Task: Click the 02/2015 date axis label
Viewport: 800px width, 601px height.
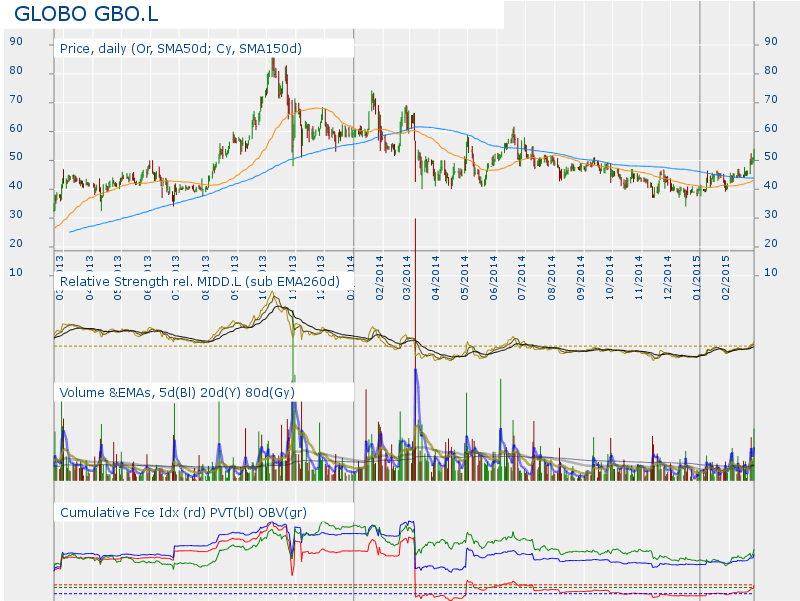Action: pos(726,278)
